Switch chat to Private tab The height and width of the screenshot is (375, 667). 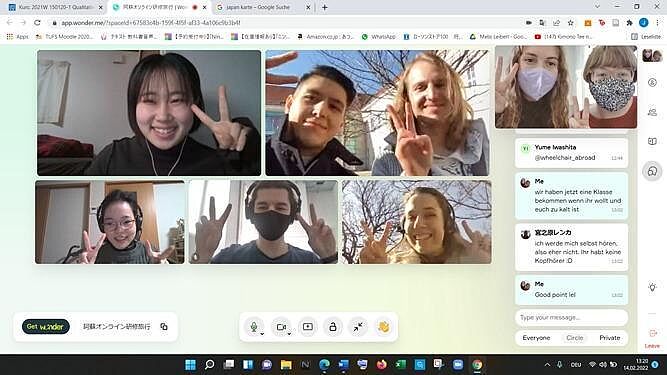(x=610, y=338)
